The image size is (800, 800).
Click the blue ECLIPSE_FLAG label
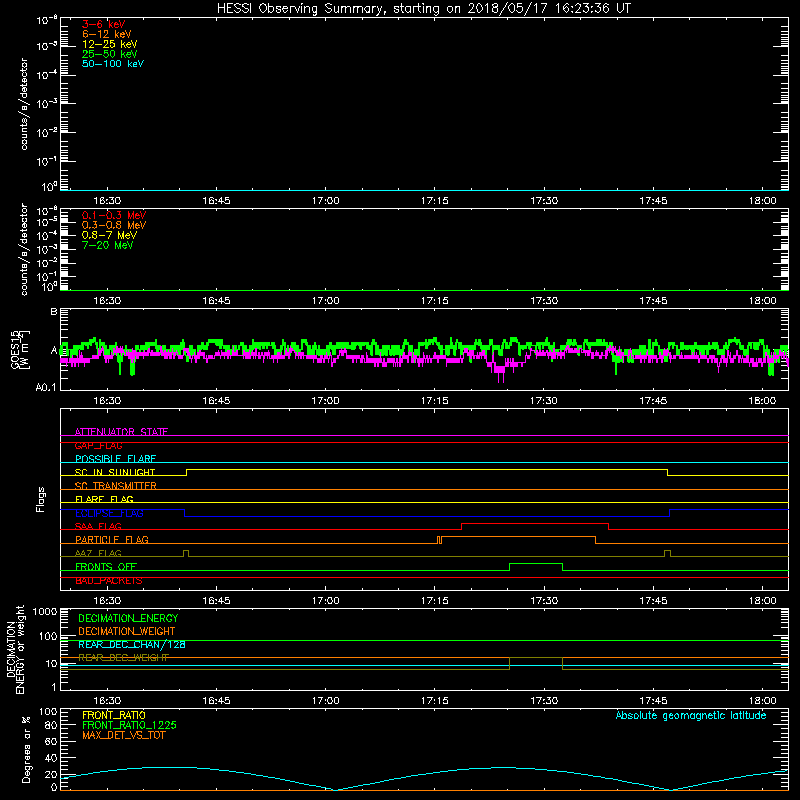point(109,513)
